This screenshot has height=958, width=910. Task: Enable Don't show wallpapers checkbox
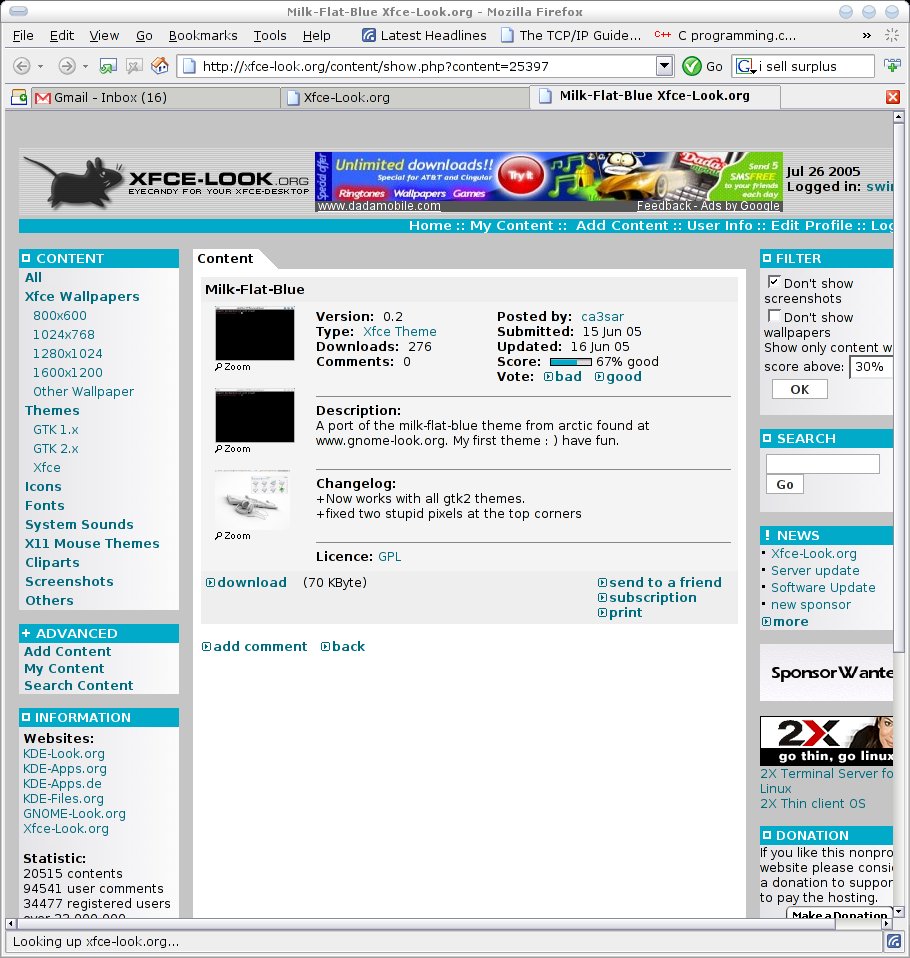point(774,316)
